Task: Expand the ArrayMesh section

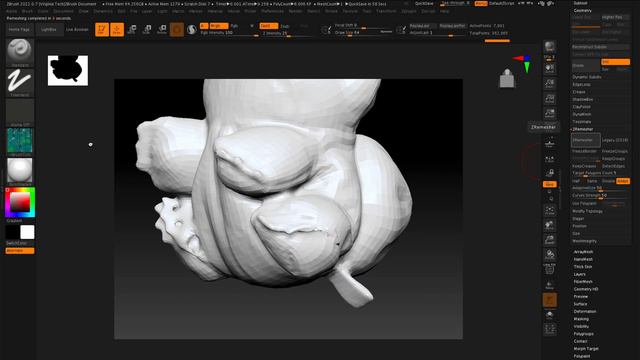Action: (x=583, y=252)
